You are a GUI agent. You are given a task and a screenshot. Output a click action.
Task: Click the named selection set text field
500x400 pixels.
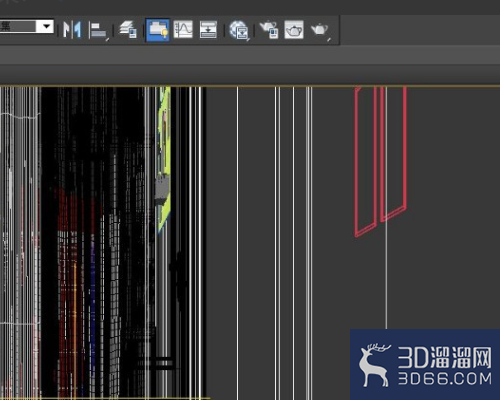18,26
